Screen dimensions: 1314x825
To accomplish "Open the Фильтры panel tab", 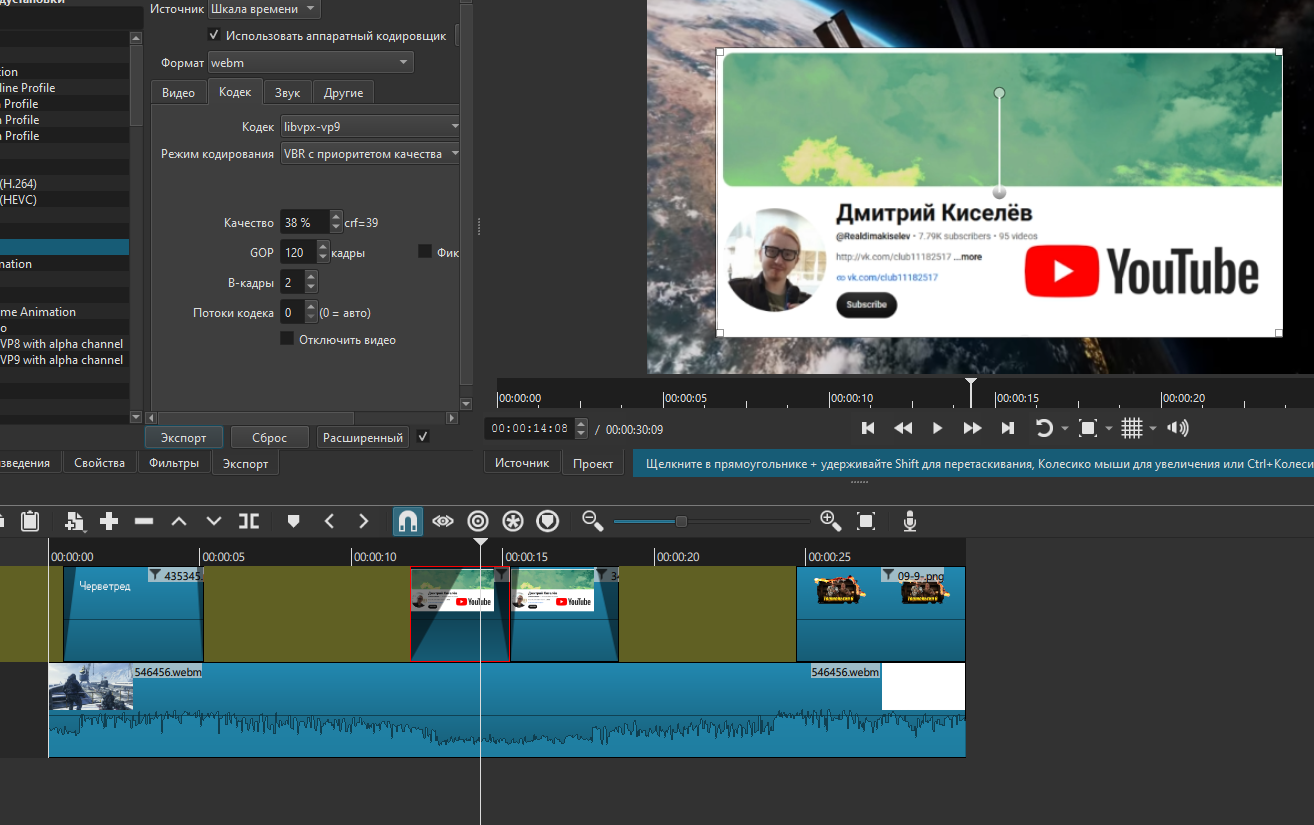I will coord(174,463).
